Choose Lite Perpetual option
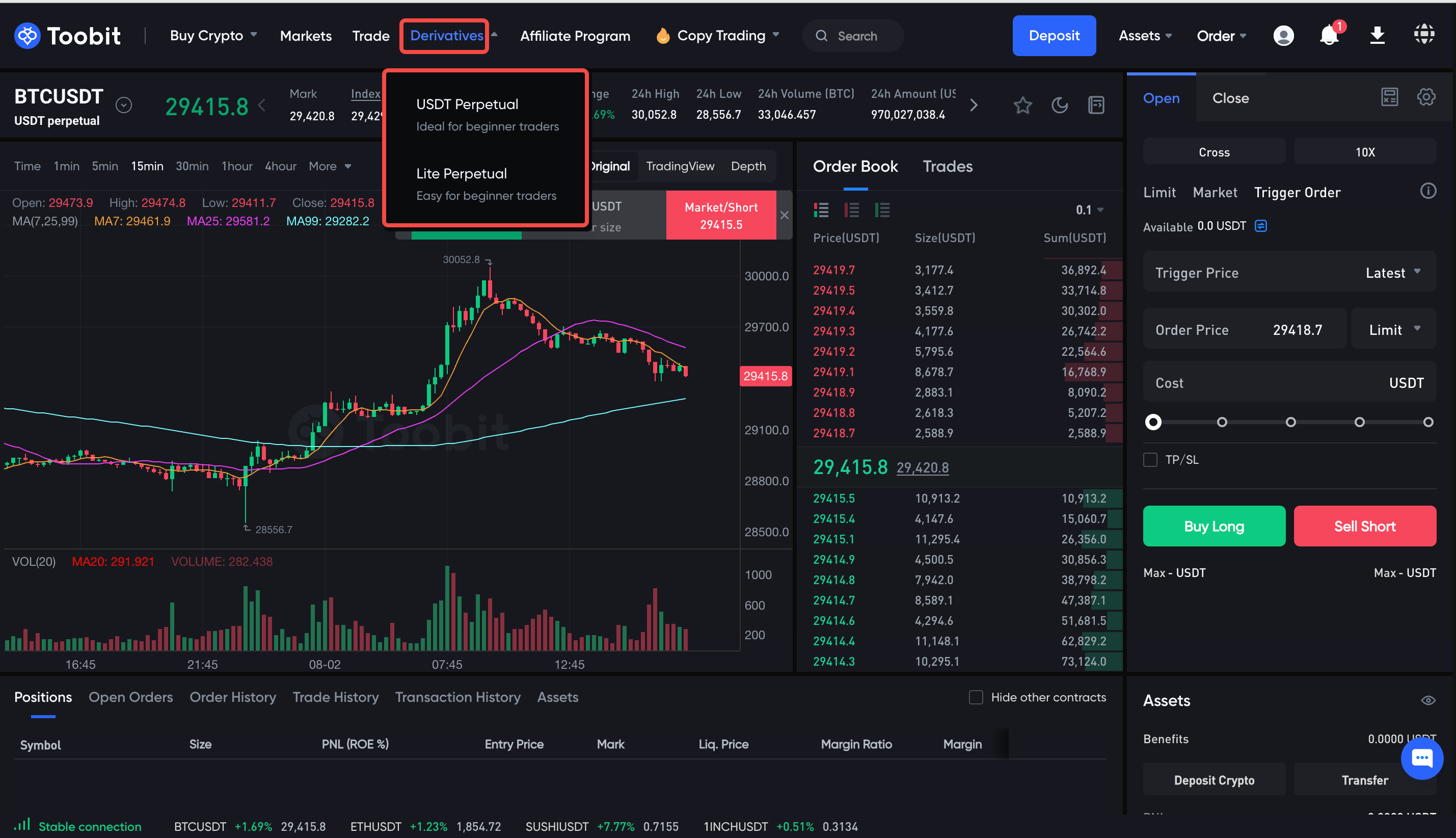Screen dimensions: 1456x838 486,184
